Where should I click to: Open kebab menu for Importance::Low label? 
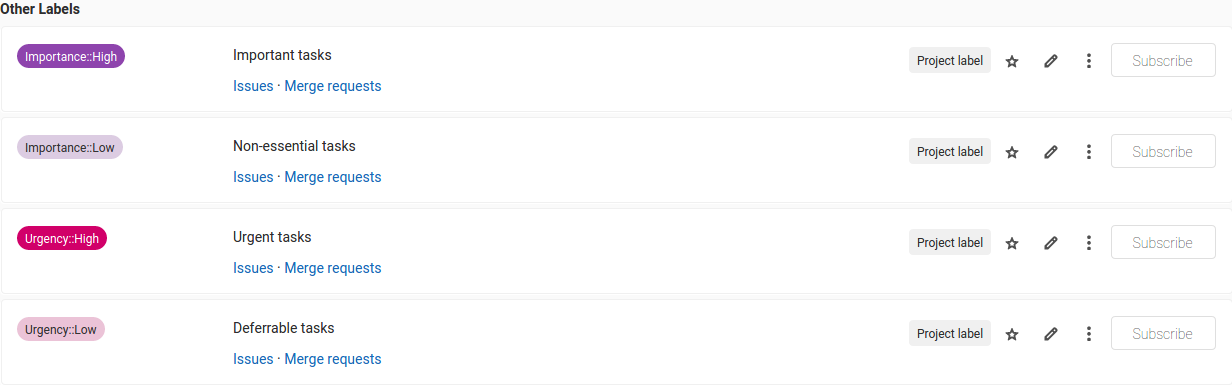[1088, 152]
